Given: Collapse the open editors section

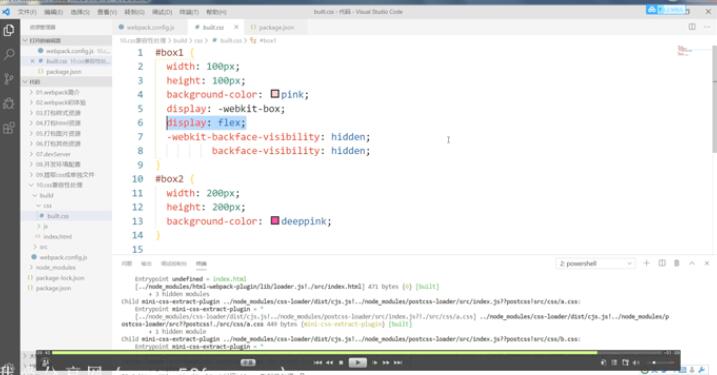Looking at the screenshot, I should pos(66,41).
